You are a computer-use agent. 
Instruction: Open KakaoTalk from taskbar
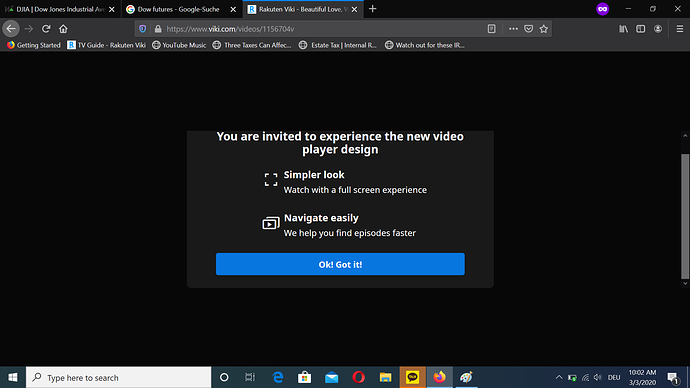coord(412,377)
